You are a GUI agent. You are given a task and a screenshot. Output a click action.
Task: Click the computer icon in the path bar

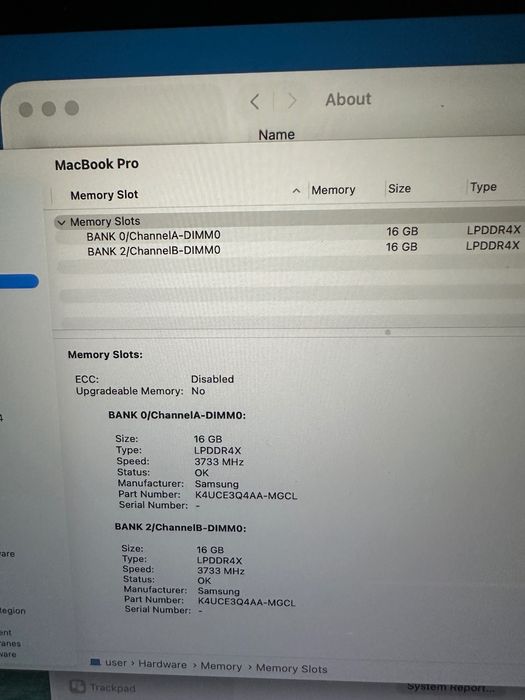pos(95,662)
